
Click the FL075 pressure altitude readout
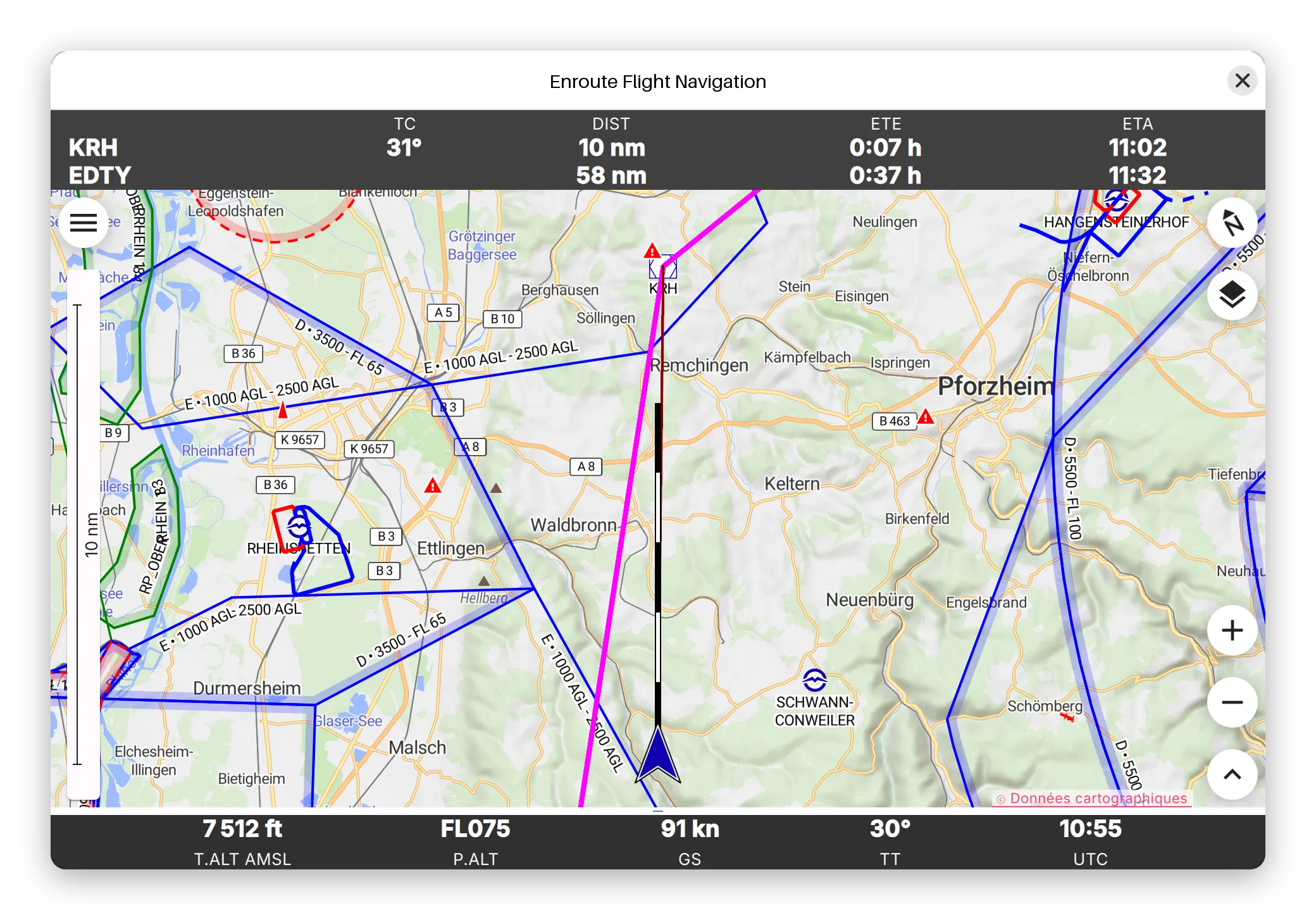475,829
